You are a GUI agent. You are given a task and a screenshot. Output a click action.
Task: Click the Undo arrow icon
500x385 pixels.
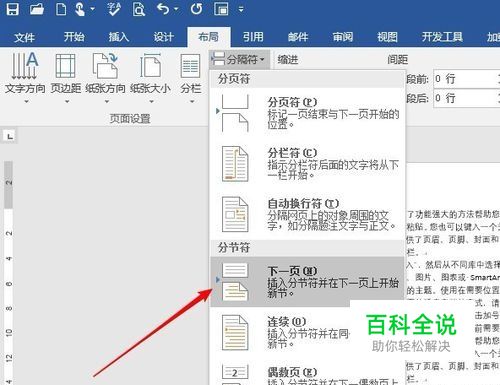(163, 9)
